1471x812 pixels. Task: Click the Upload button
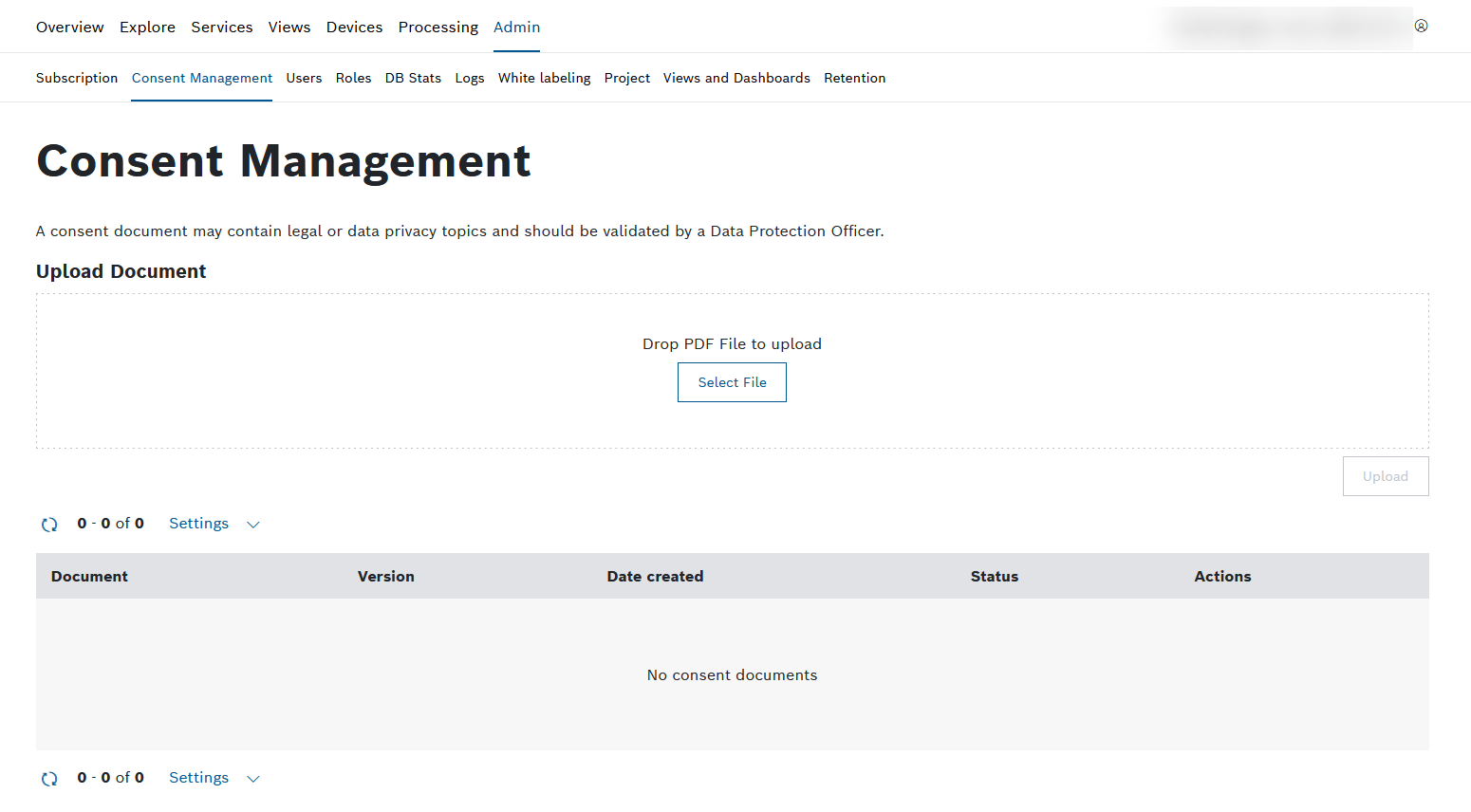[x=1385, y=476]
